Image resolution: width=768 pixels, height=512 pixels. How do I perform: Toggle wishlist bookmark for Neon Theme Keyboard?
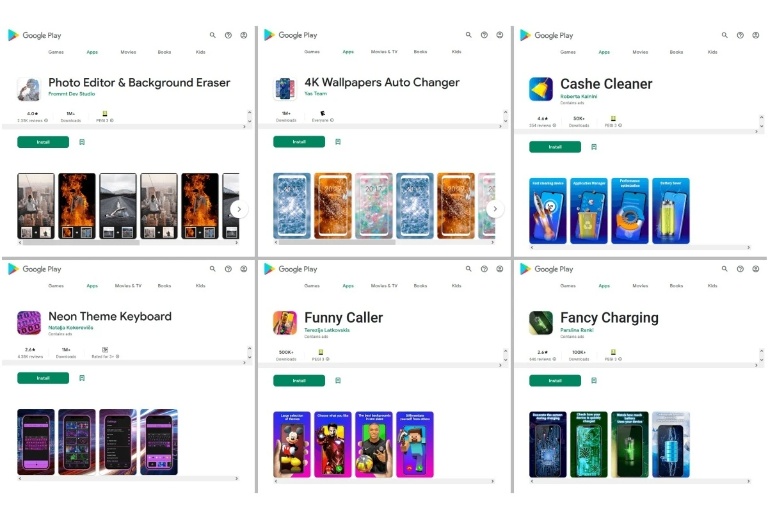(x=82, y=378)
